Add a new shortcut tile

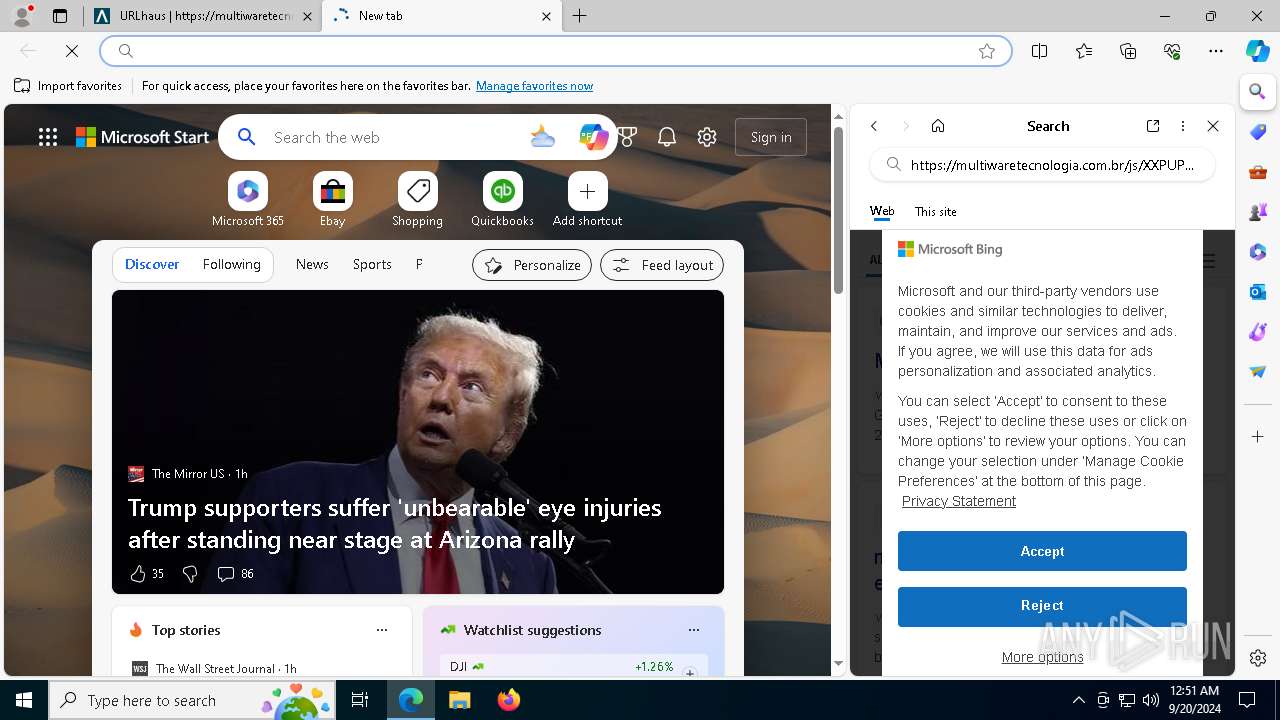tap(588, 200)
